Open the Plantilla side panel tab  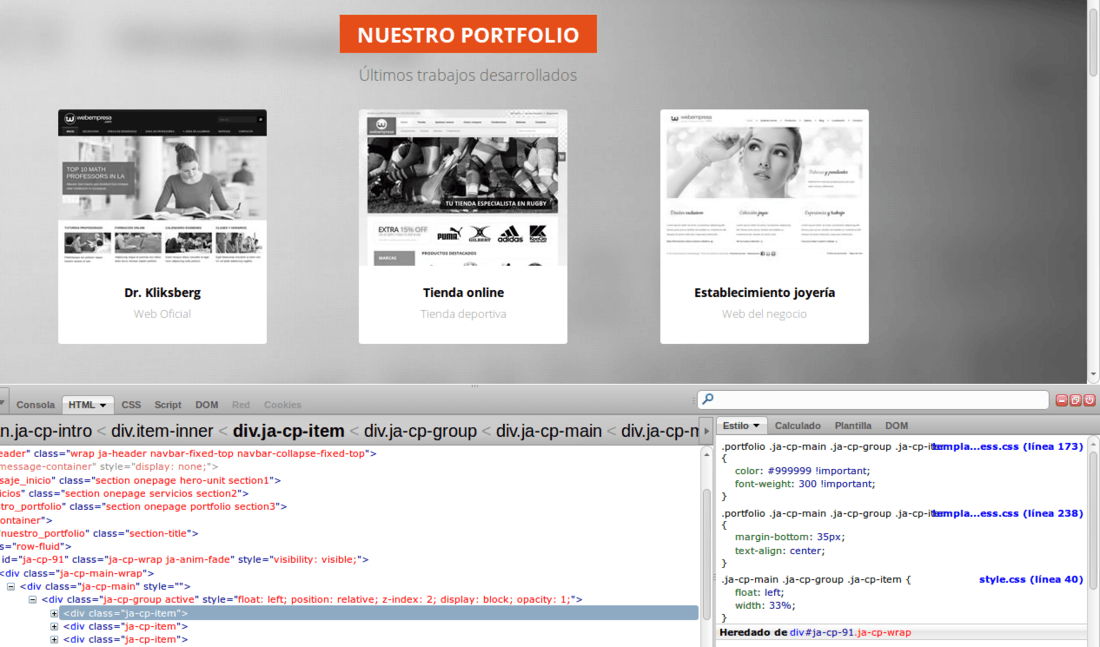853,426
